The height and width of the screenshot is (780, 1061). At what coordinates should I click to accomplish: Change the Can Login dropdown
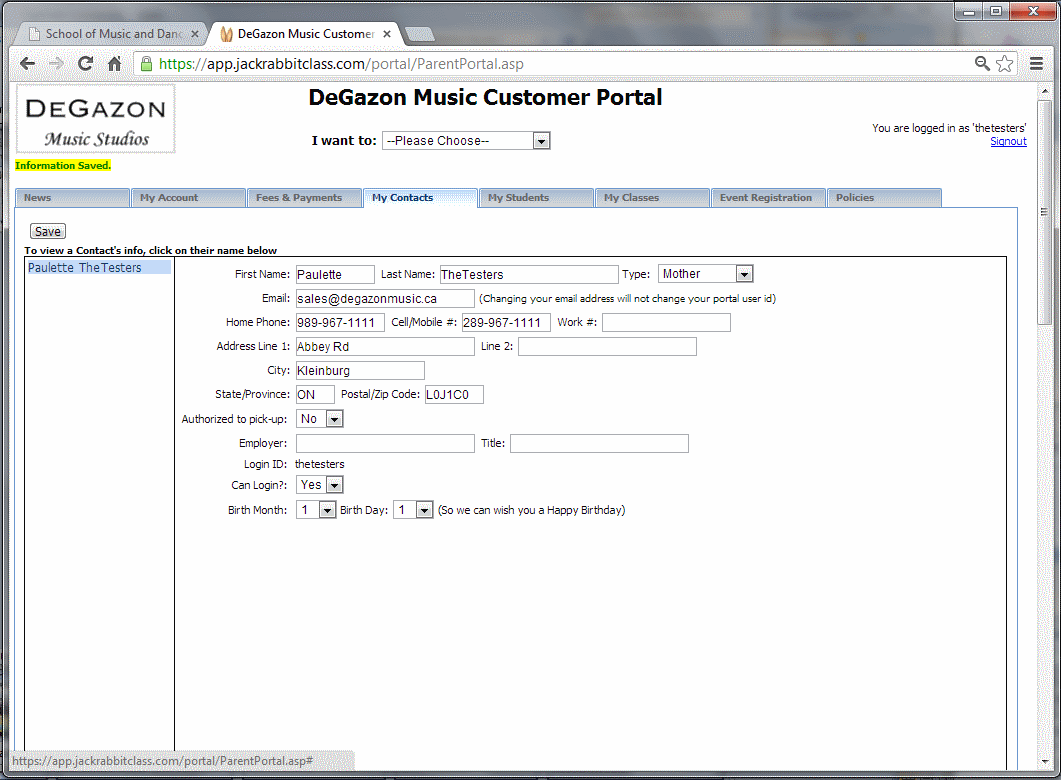(319, 485)
